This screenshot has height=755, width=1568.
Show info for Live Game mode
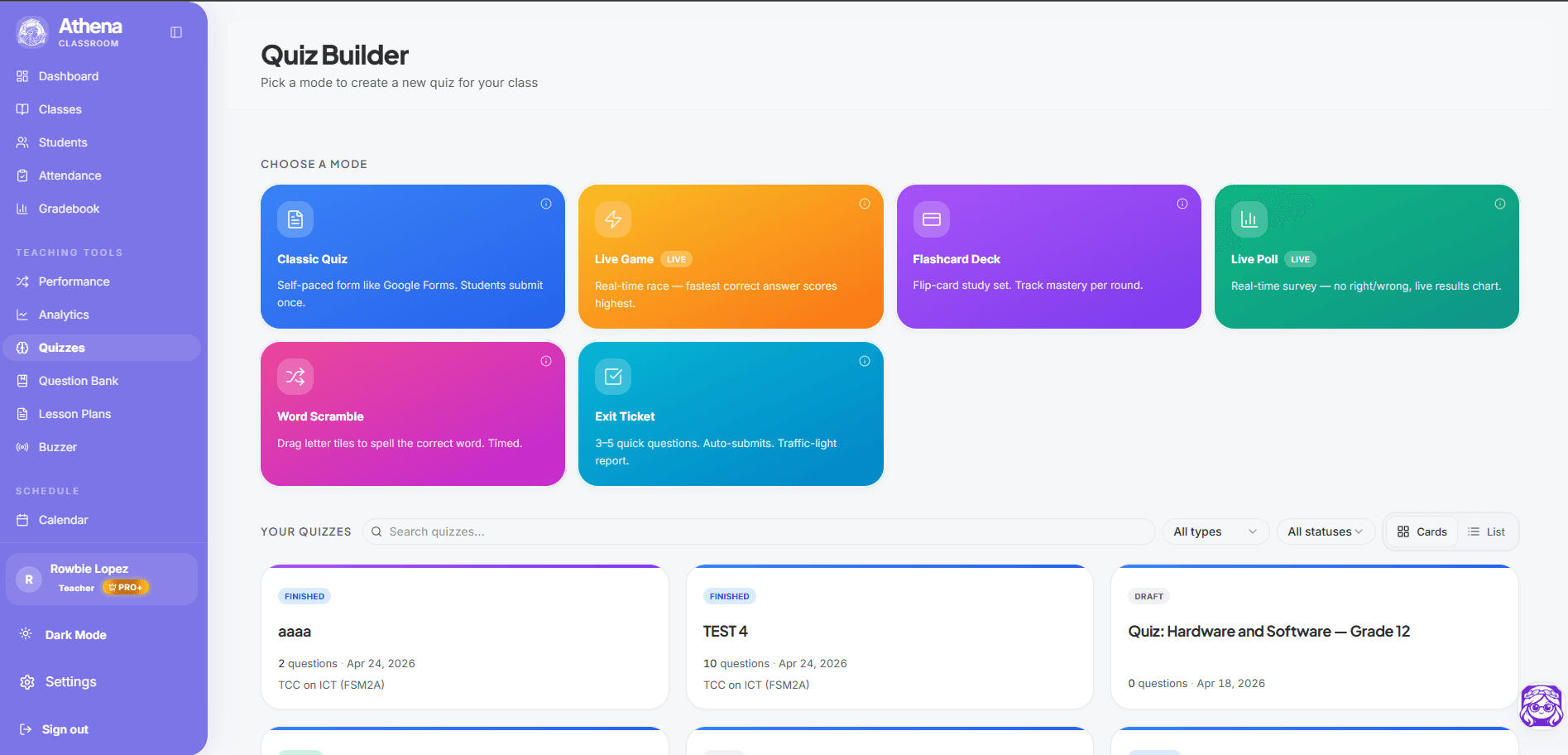pos(865,204)
